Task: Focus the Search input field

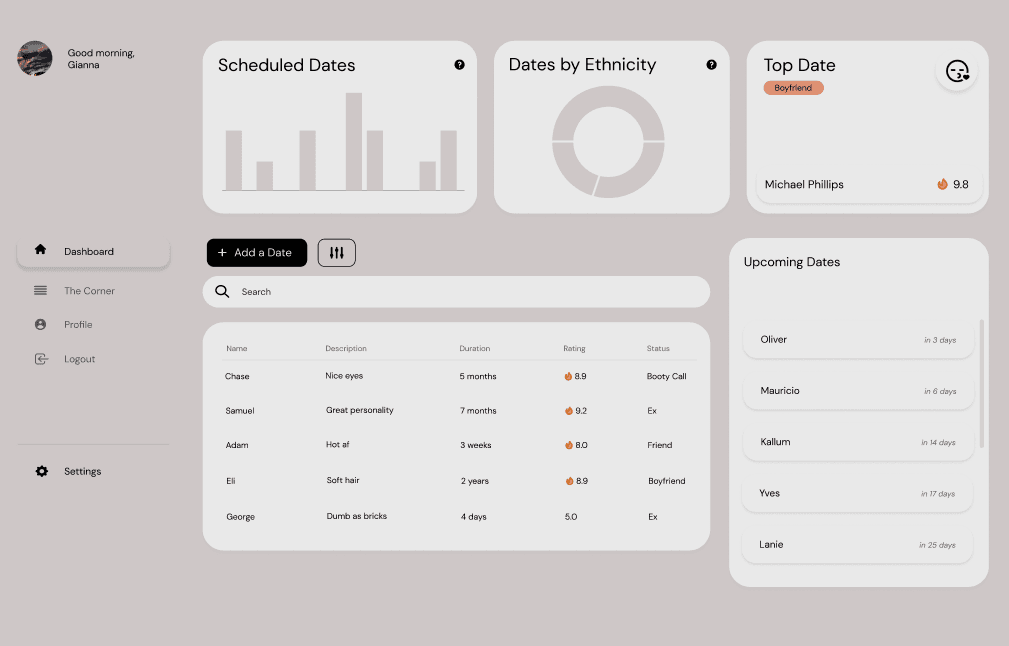Action: click(x=456, y=291)
